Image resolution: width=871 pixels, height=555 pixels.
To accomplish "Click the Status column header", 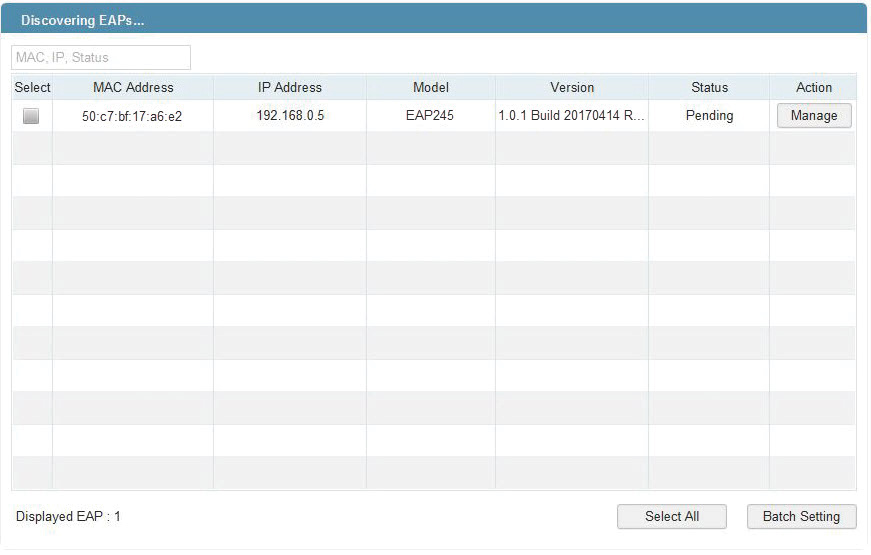I will (x=709, y=87).
